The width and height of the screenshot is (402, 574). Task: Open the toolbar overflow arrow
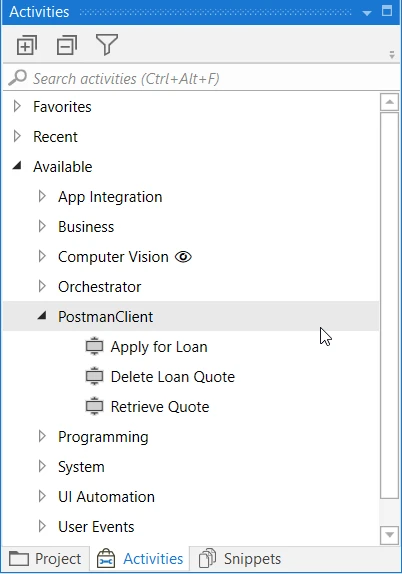pos(392,55)
